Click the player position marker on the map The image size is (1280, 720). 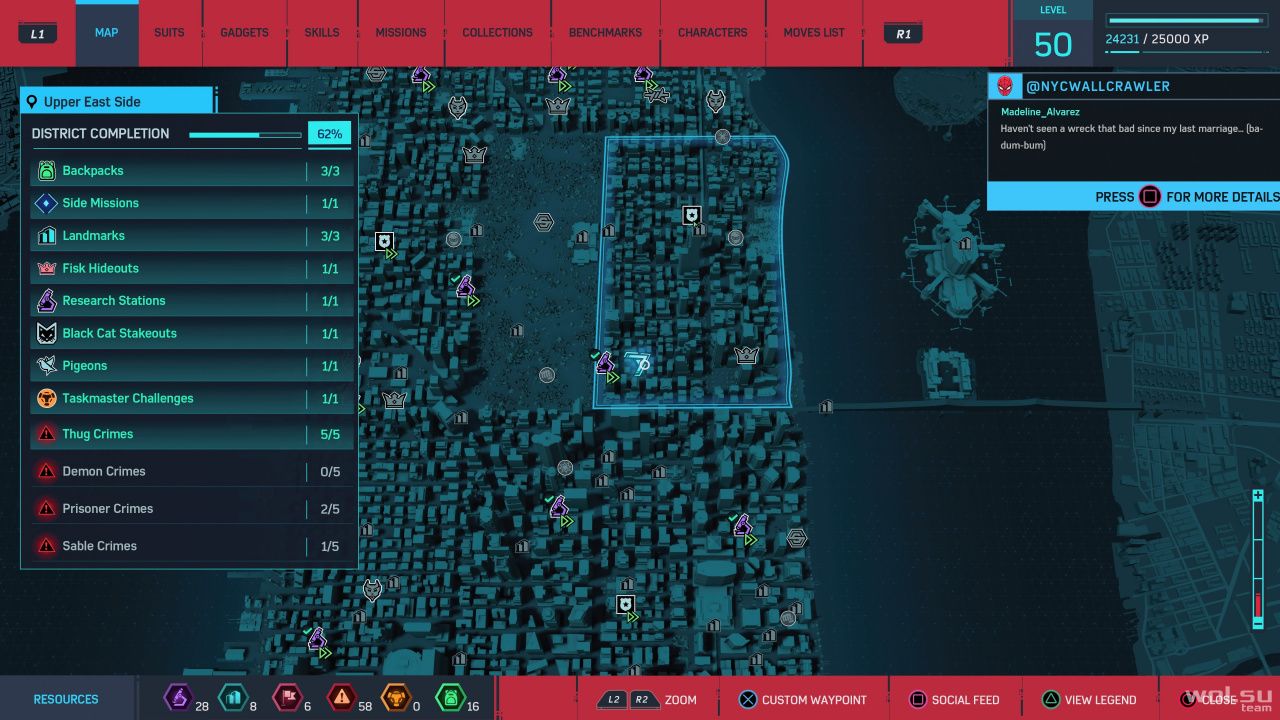[638, 363]
